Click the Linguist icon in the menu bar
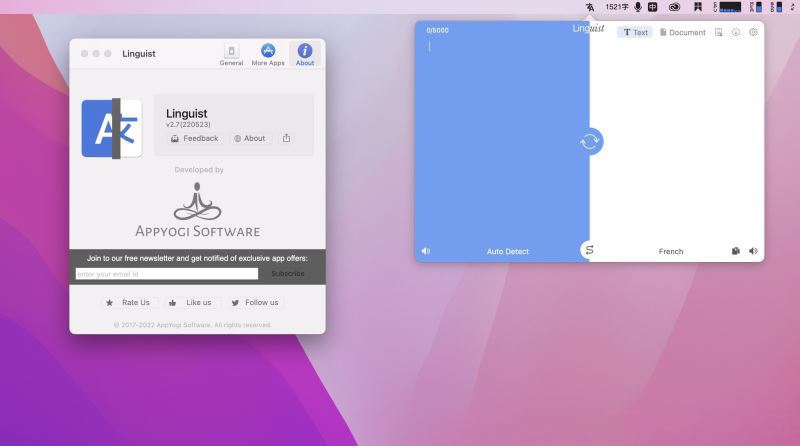This screenshot has height=446, width=800. [x=590, y=7]
